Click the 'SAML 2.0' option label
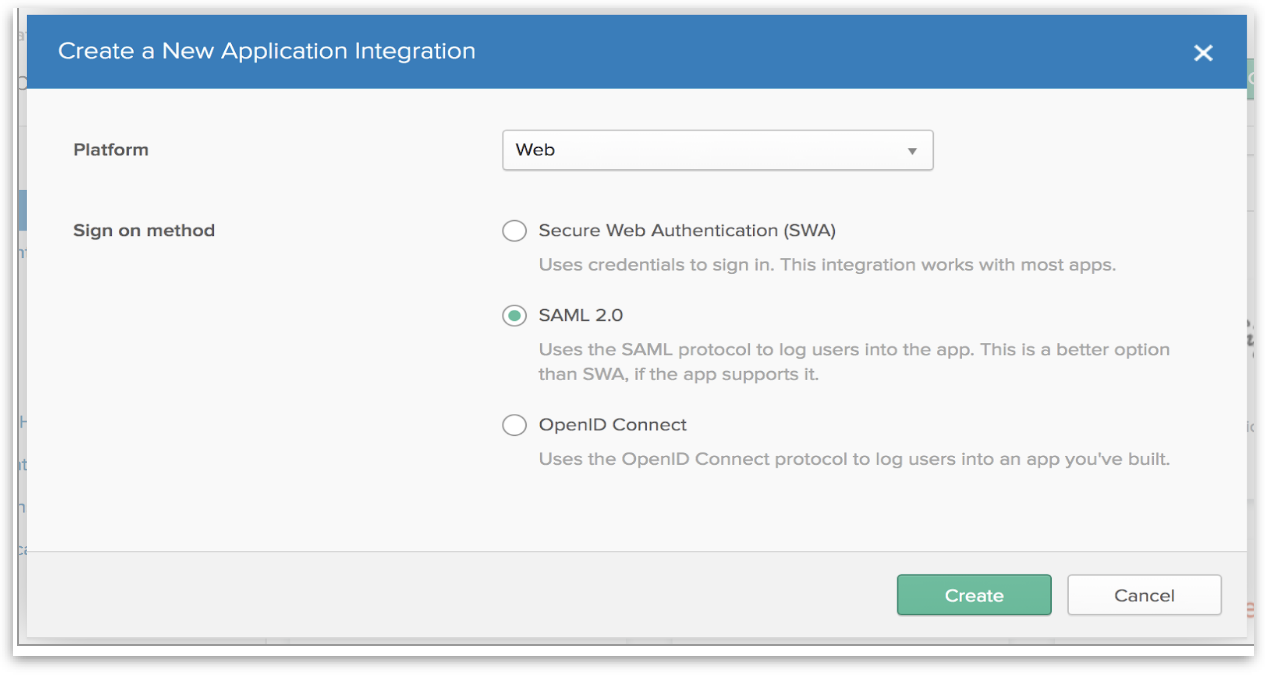The width and height of the screenshot is (1267, 675). 580,316
